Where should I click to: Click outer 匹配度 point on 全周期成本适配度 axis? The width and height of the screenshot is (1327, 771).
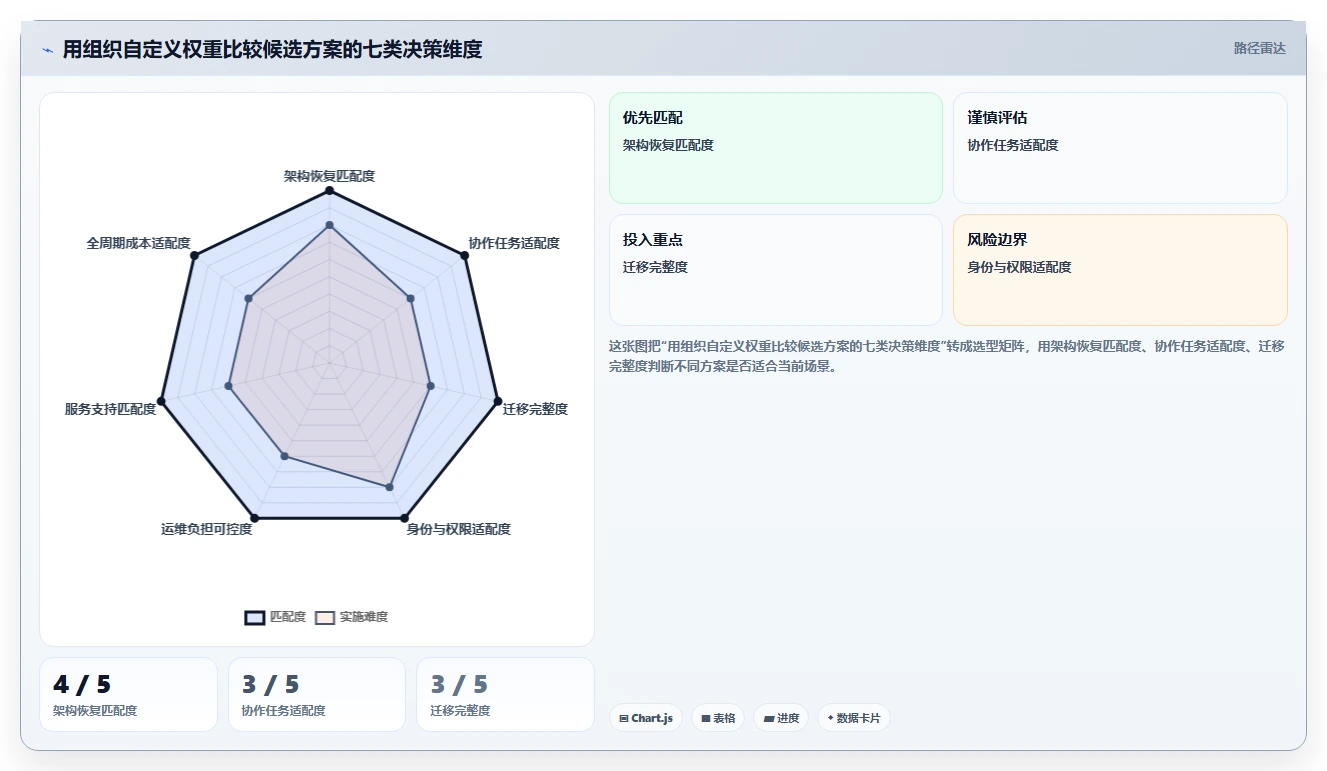click(194, 256)
